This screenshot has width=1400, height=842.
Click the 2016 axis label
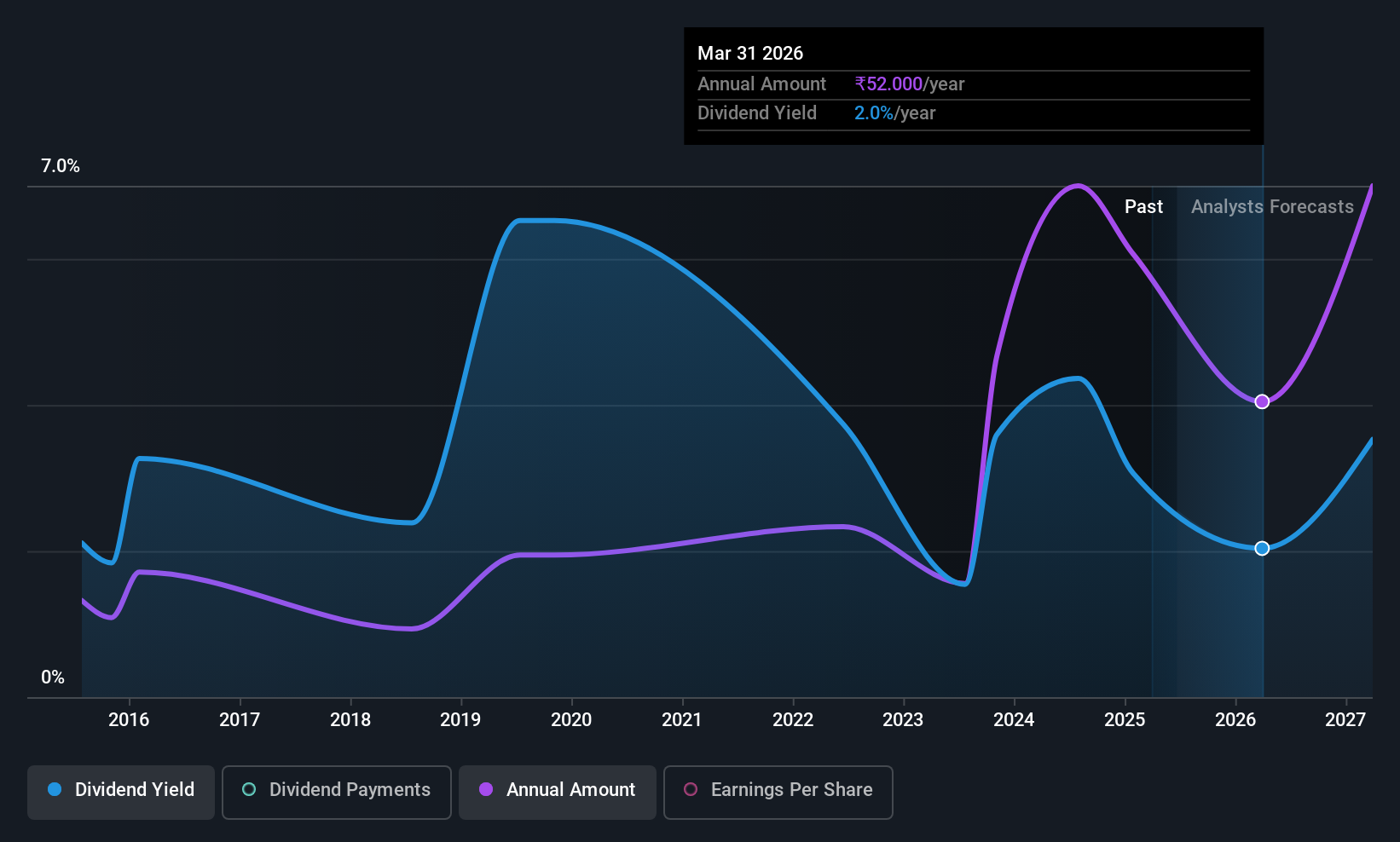(x=129, y=720)
